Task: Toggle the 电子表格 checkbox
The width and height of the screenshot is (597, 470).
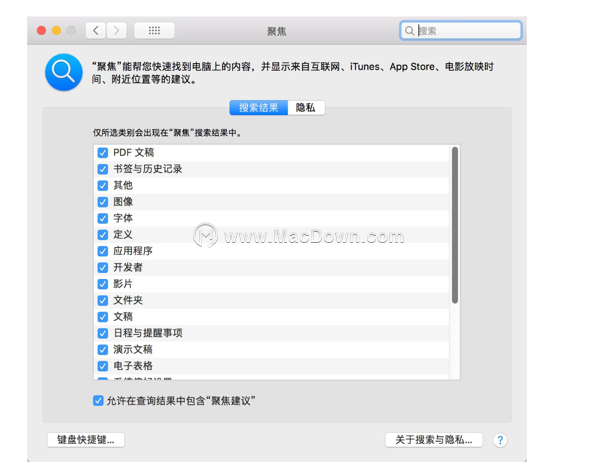Action: 103,366
